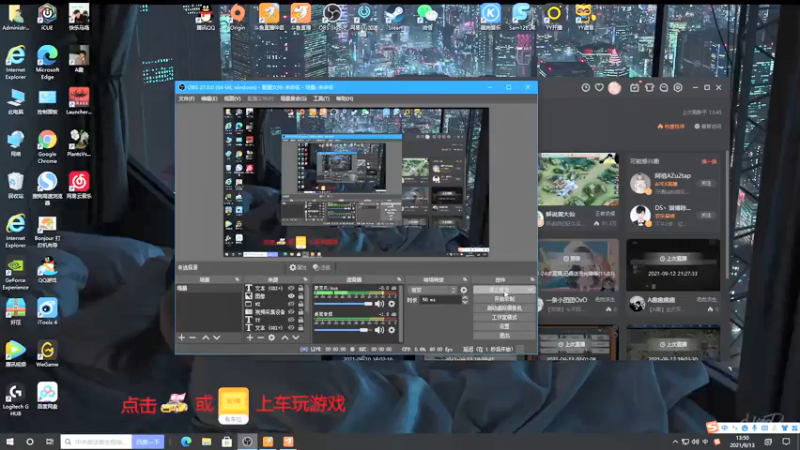Click 退出 button in OBS controls
This screenshot has width=800, height=450.
coord(504,336)
